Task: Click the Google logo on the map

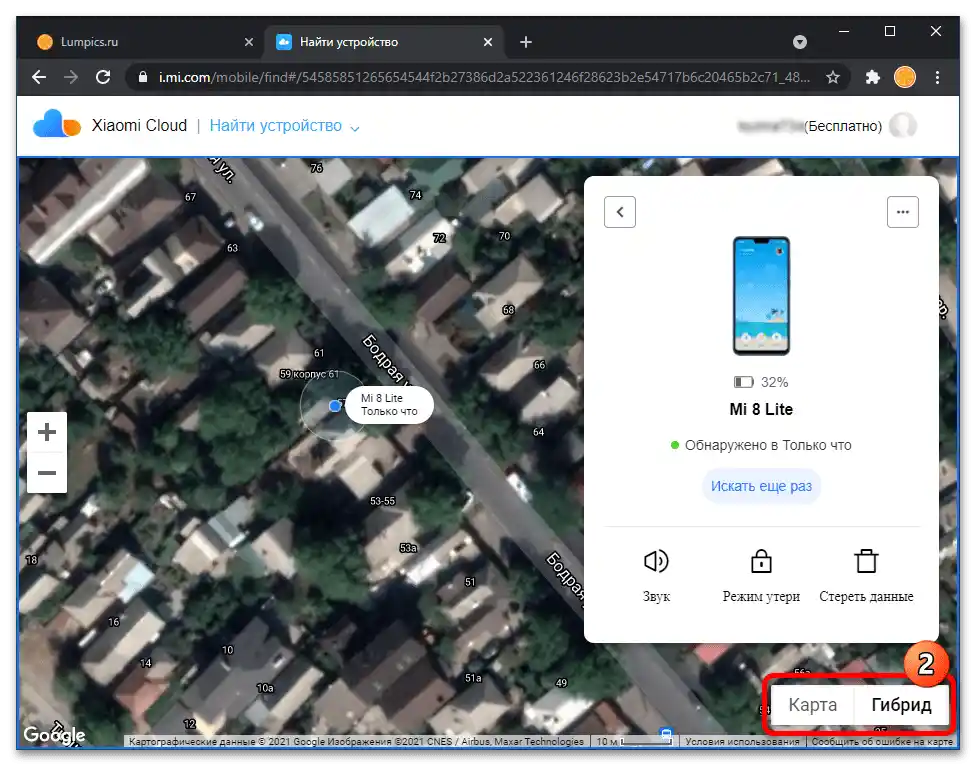Action: 54,735
